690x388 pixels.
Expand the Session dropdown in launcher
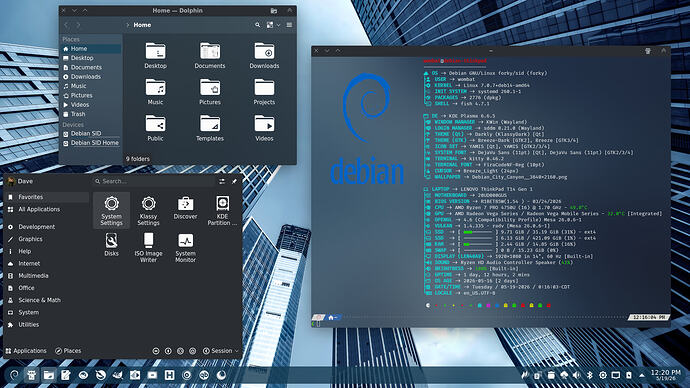pyautogui.click(x=220, y=351)
